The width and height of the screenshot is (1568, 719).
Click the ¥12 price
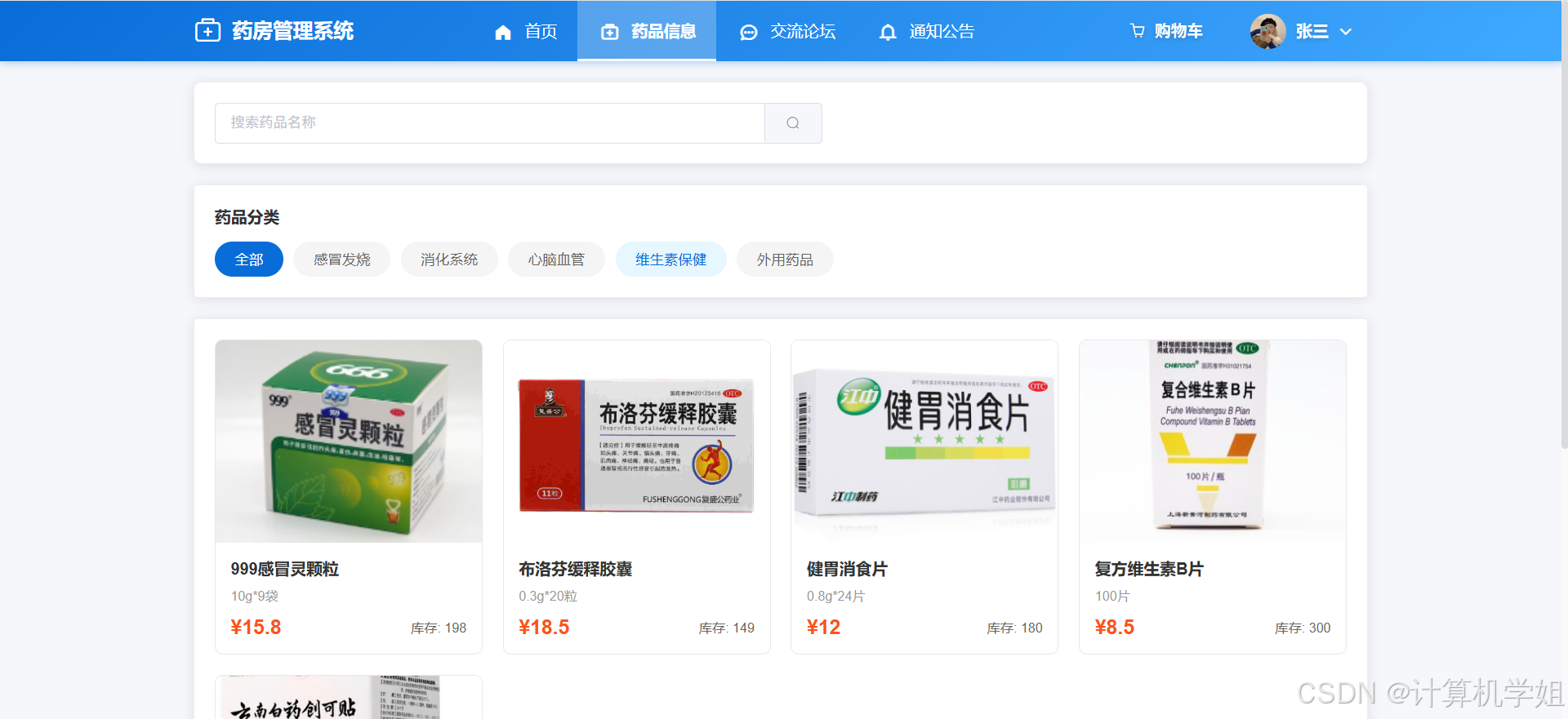(x=823, y=627)
